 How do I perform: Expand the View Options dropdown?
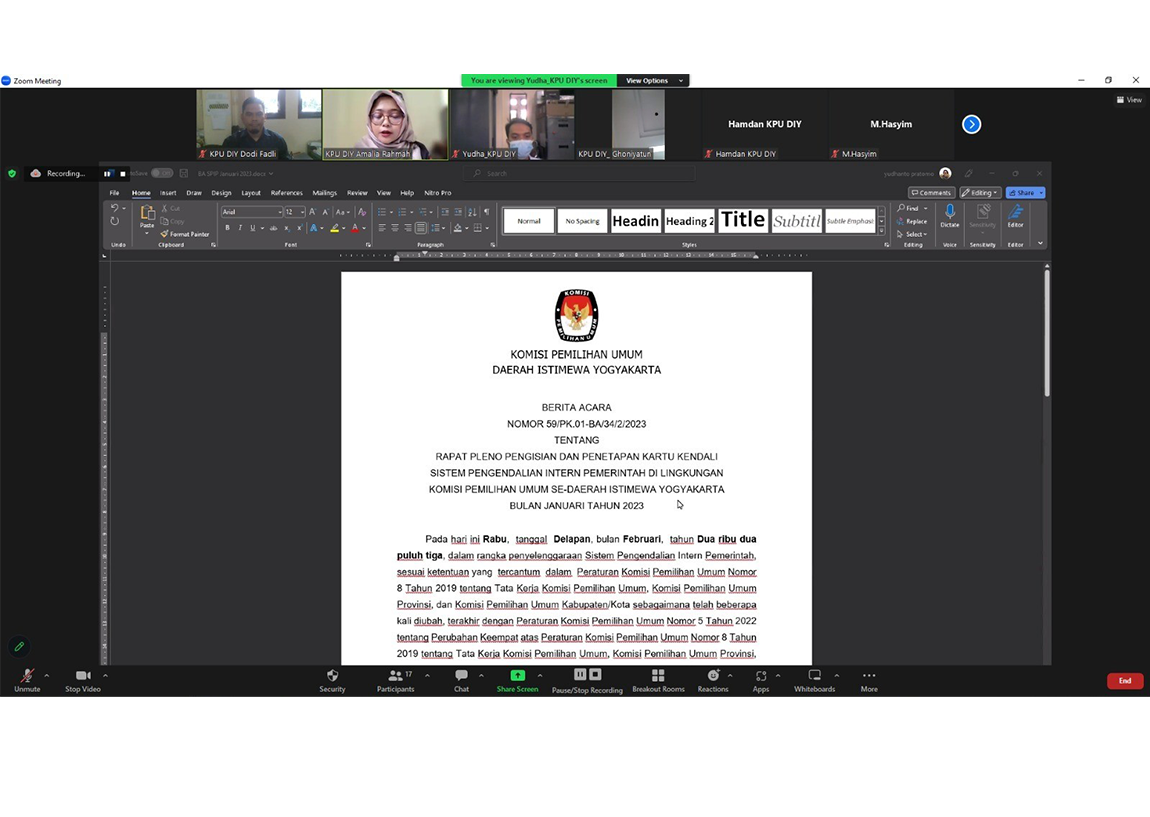coord(653,81)
